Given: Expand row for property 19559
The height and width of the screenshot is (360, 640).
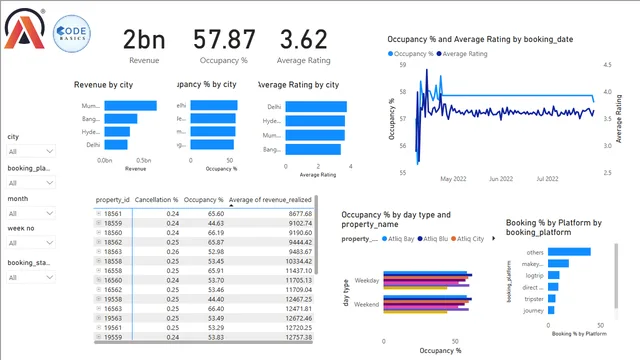Looking at the screenshot, I should pyautogui.click(x=98, y=337).
